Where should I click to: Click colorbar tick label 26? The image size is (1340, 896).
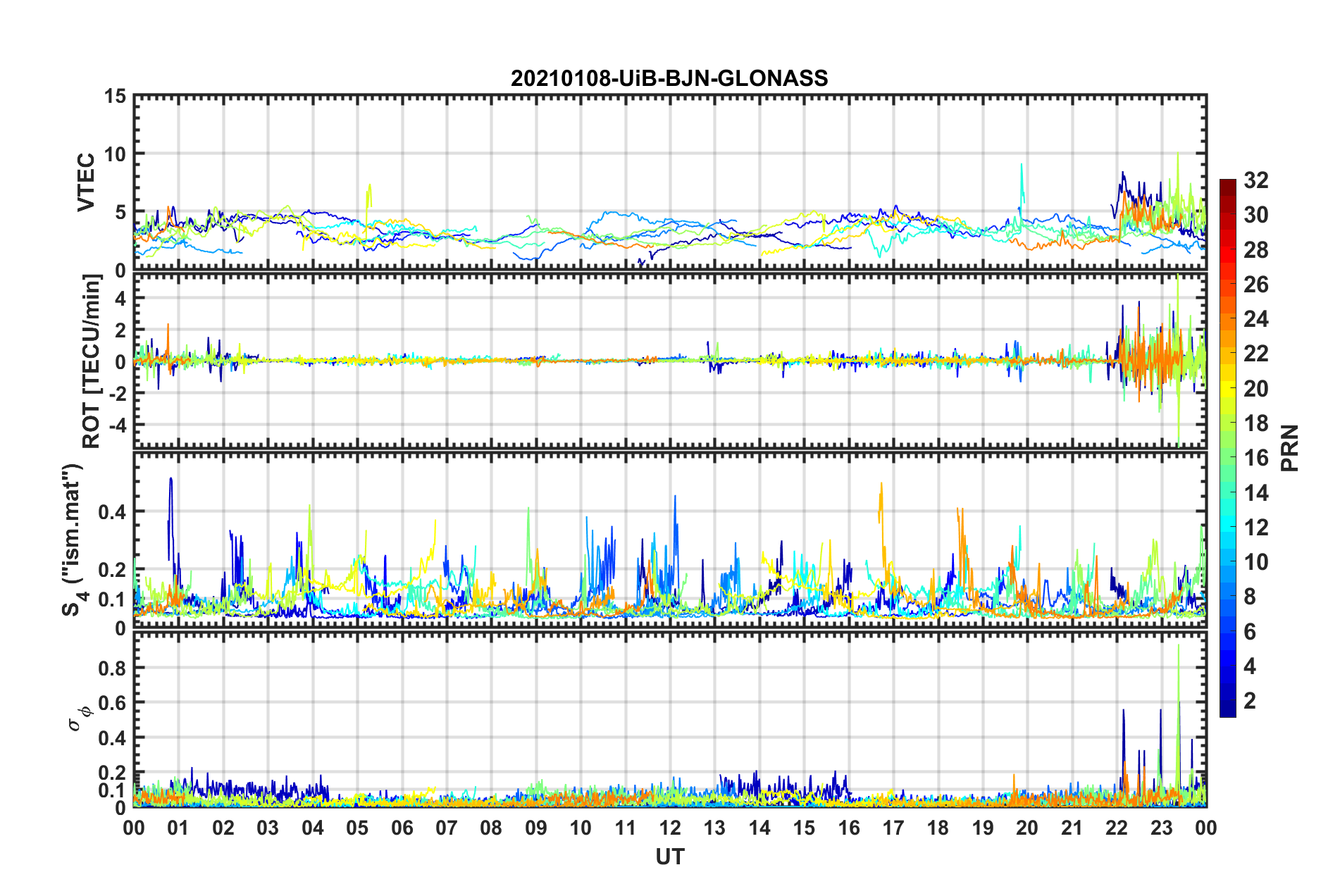pyautogui.click(x=1256, y=285)
